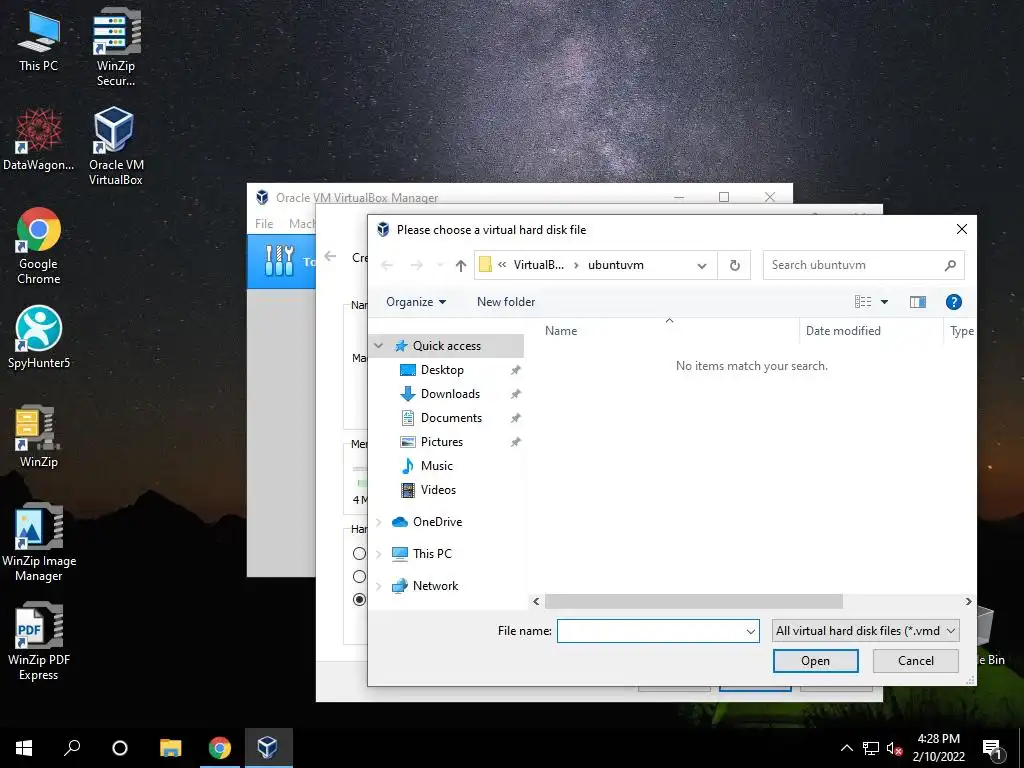The width and height of the screenshot is (1024, 768).
Task: Click the Up folder arrow in file dialog
Action: click(x=461, y=265)
